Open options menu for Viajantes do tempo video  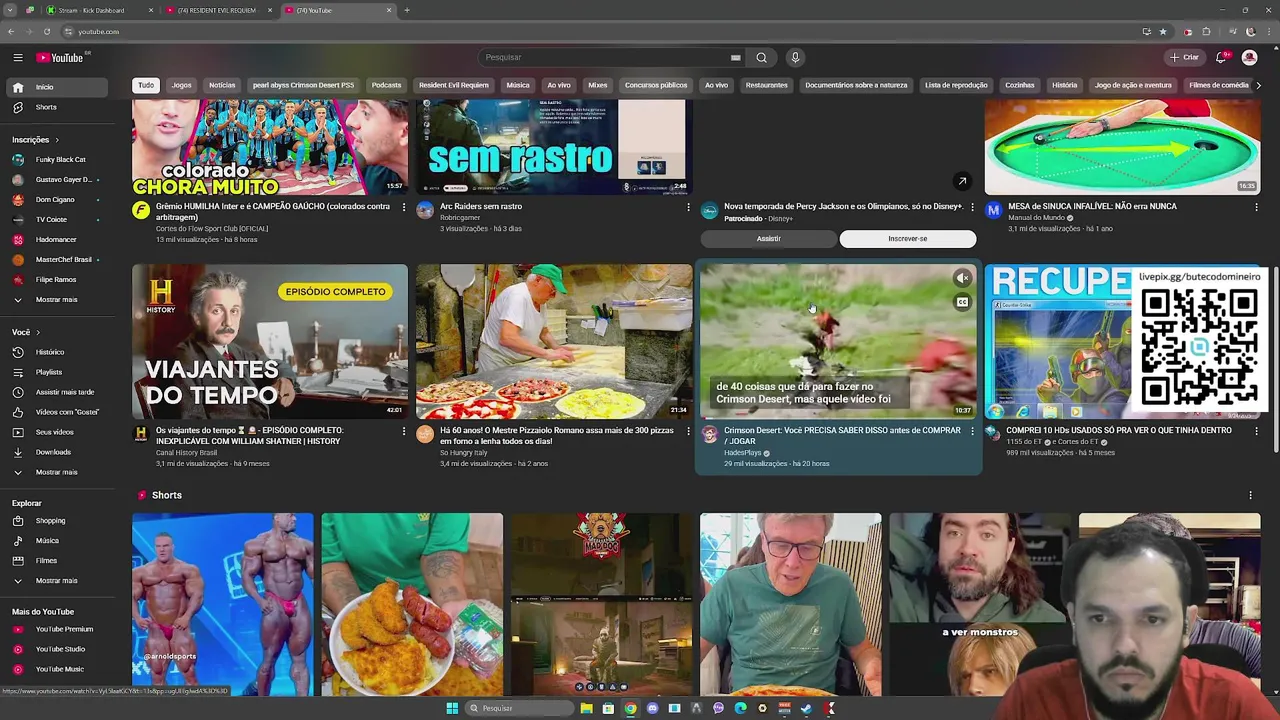pyautogui.click(x=404, y=431)
